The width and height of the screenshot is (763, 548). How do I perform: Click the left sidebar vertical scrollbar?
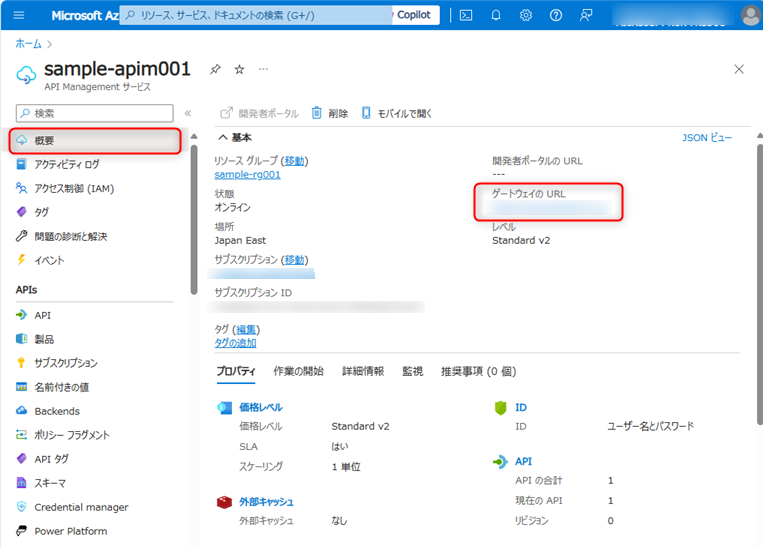193,220
